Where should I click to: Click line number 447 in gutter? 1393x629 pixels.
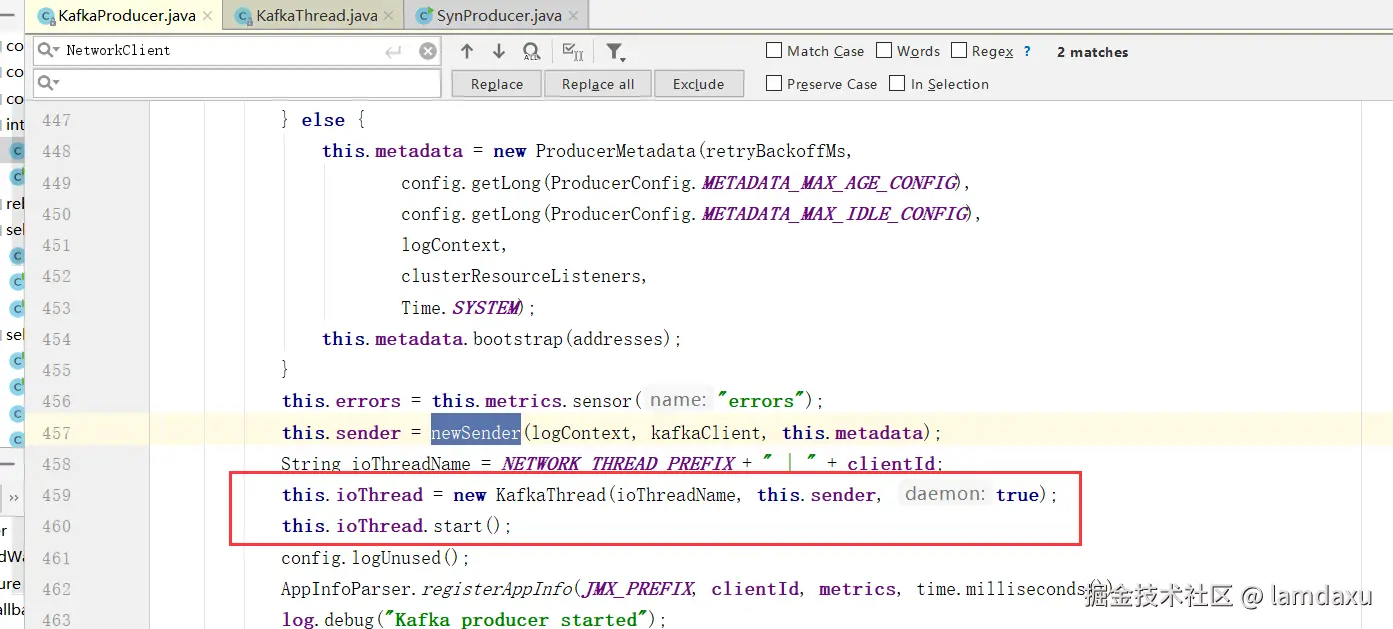point(56,120)
